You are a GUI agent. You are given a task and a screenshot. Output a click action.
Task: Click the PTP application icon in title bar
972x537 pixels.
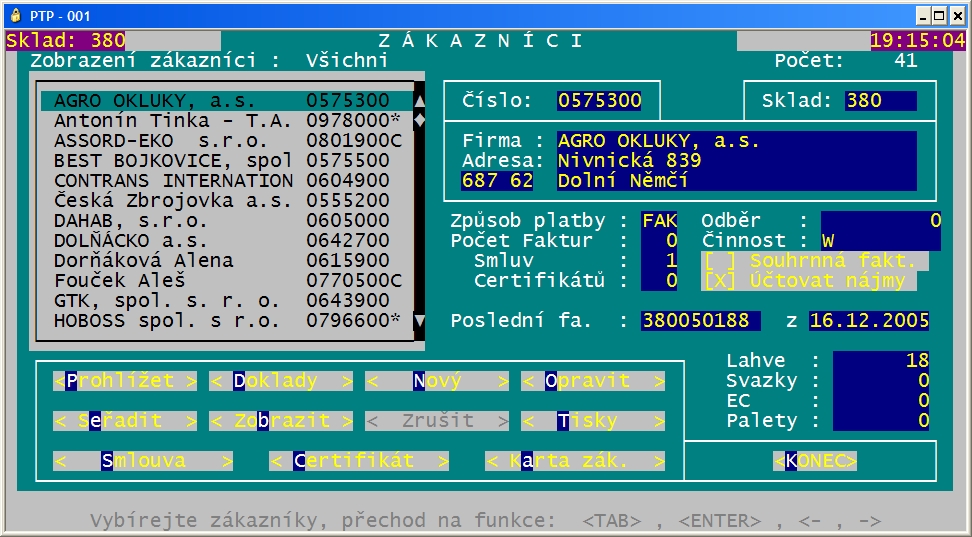pyautogui.click(x=14, y=15)
